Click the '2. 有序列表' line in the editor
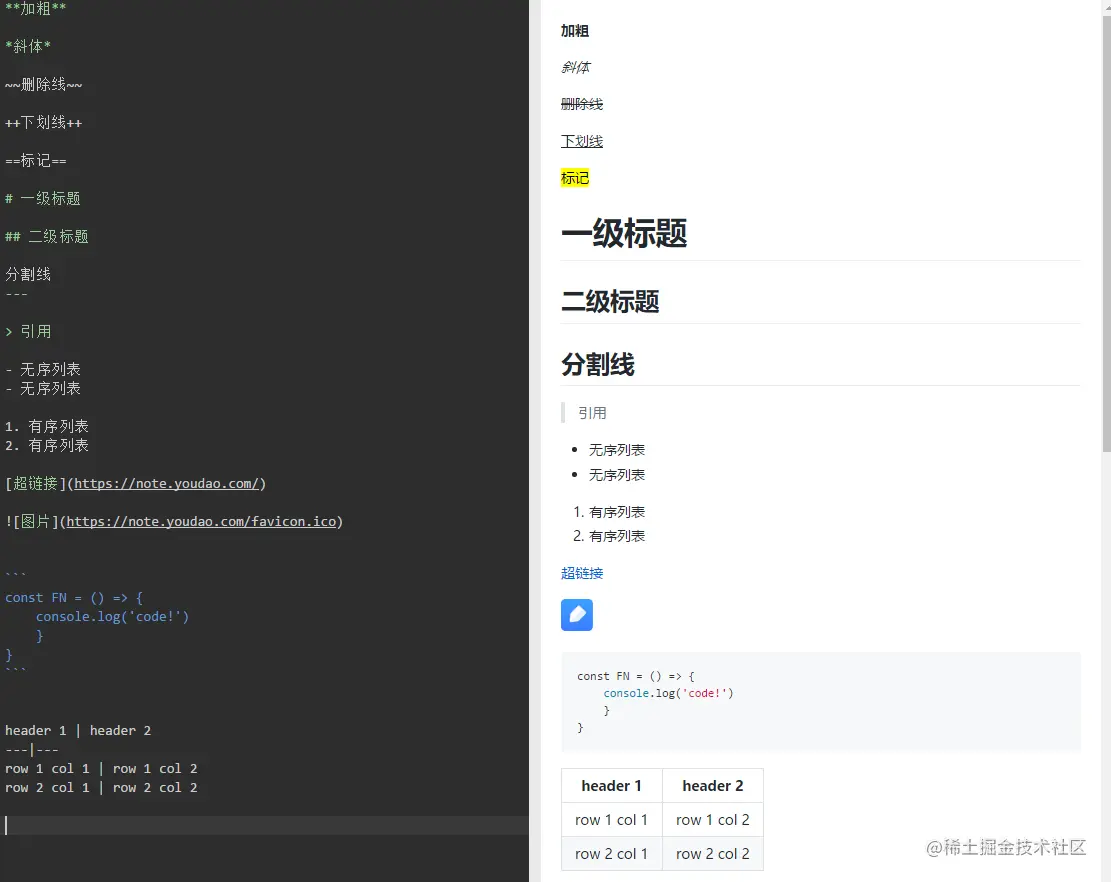Image resolution: width=1111 pixels, height=882 pixels. pyautogui.click(x=47, y=446)
